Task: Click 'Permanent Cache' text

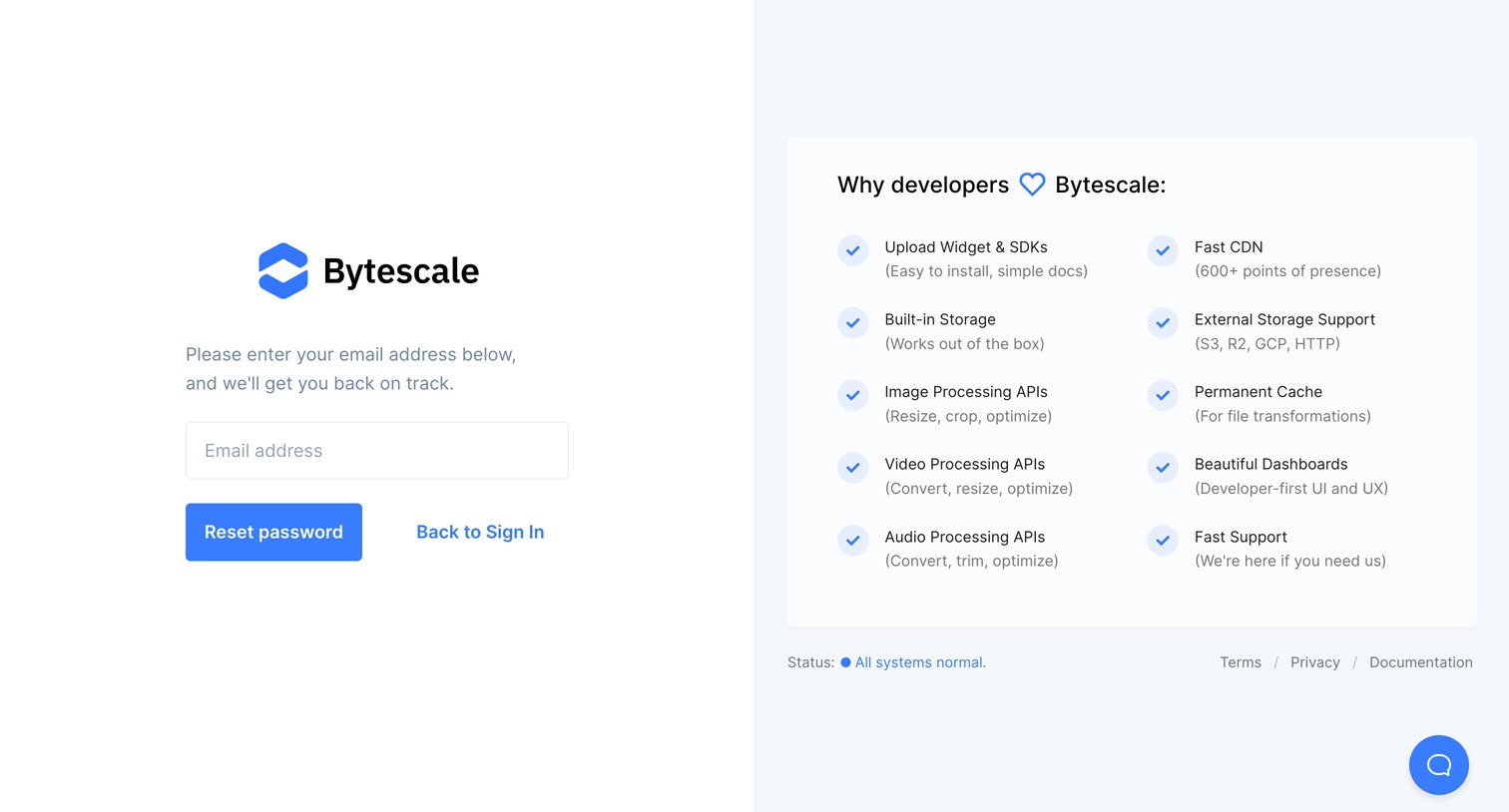Action: (x=1258, y=392)
